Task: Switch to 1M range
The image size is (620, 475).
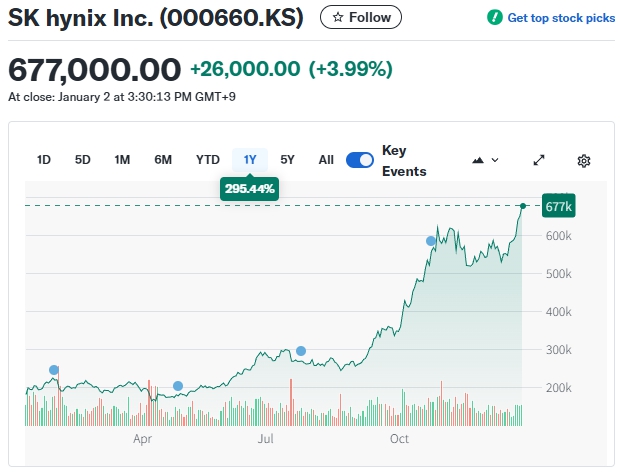Action: pyautogui.click(x=122, y=160)
